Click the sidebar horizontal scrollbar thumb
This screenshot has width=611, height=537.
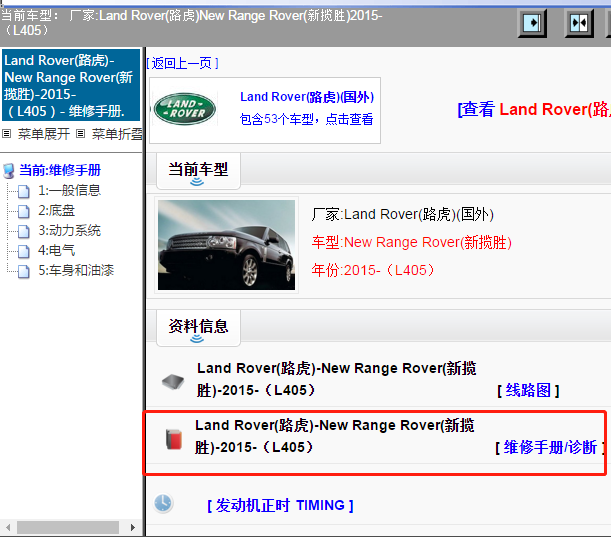68,528
